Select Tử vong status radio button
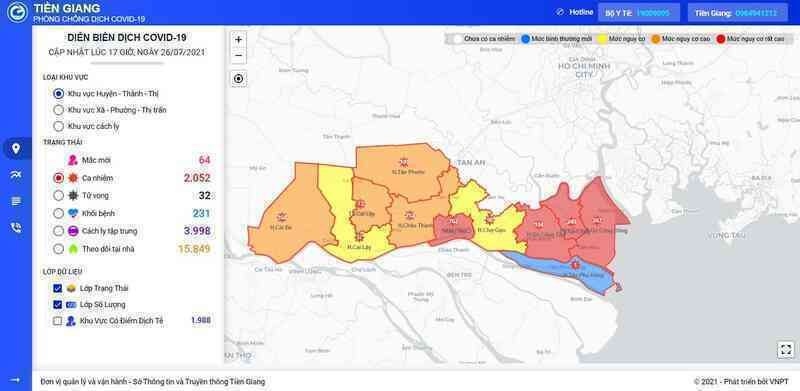 (59, 196)
